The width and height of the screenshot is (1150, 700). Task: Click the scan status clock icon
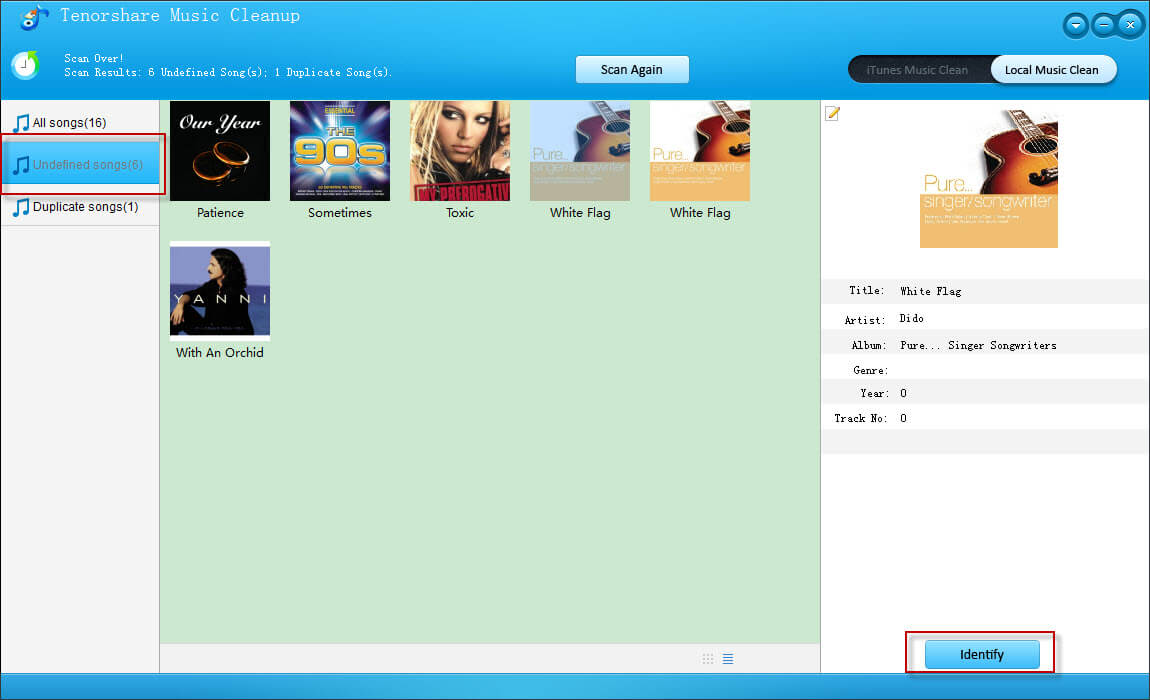point(25,65)
